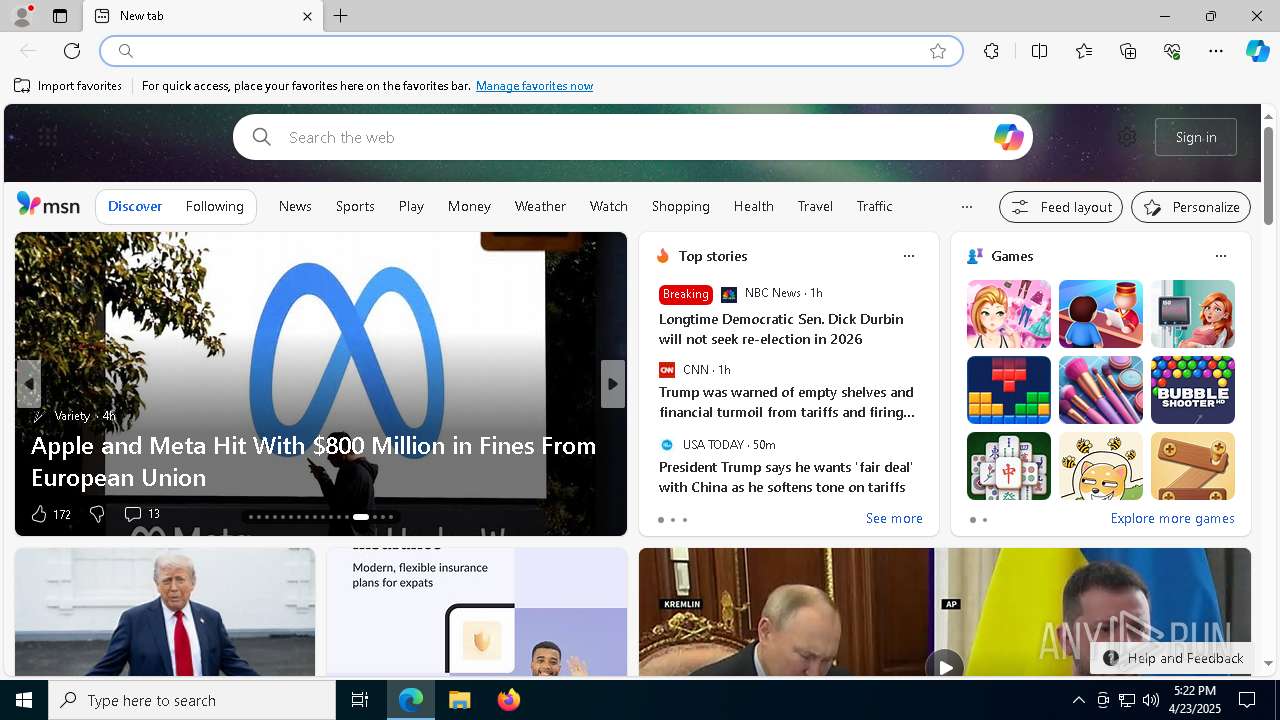Screen dimensions: 1280x720
Task: Select the Discover tab
Action: 135,206
